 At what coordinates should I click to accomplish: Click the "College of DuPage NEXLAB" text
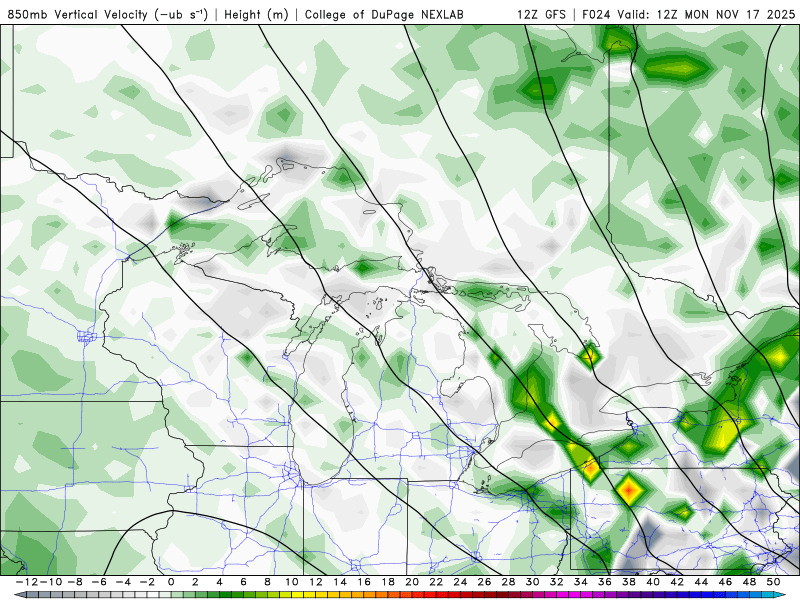point(384,14)
